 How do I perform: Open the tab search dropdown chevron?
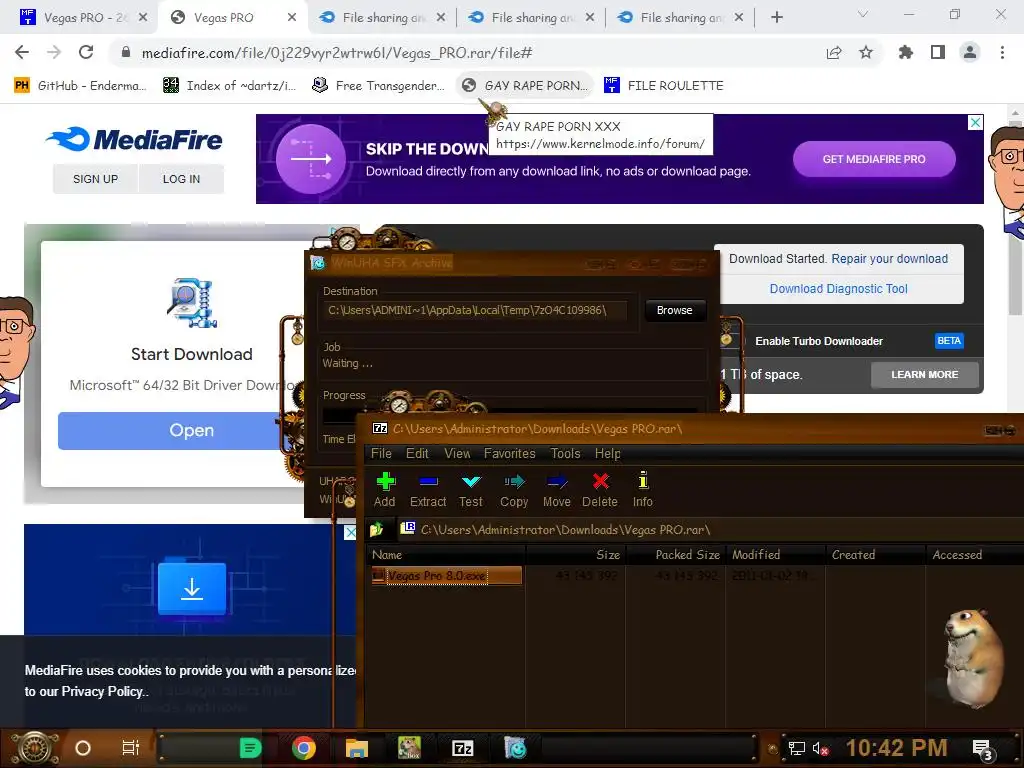coord(863,14)
